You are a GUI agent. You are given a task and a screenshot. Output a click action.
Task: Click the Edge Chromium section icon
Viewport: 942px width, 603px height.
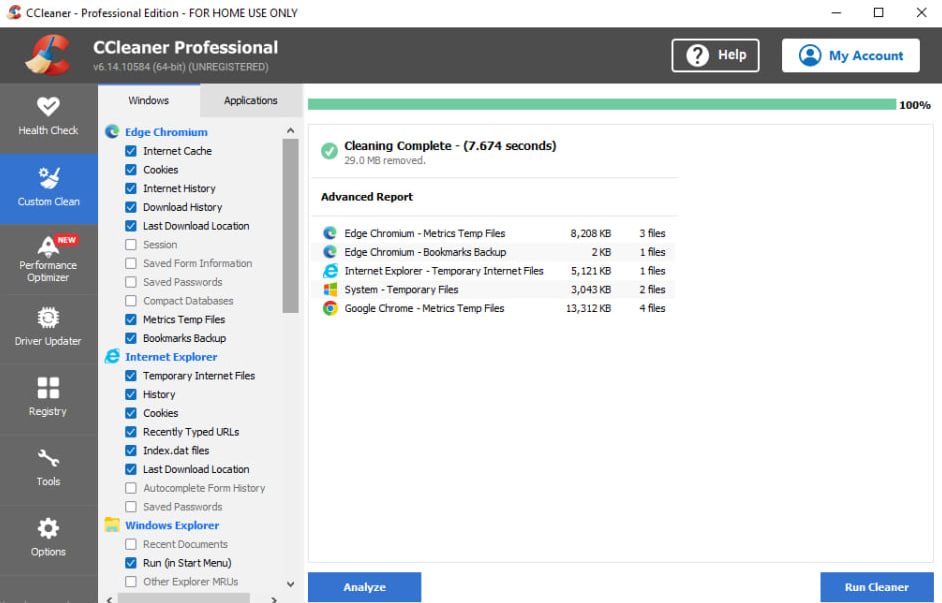click(112, 132)
